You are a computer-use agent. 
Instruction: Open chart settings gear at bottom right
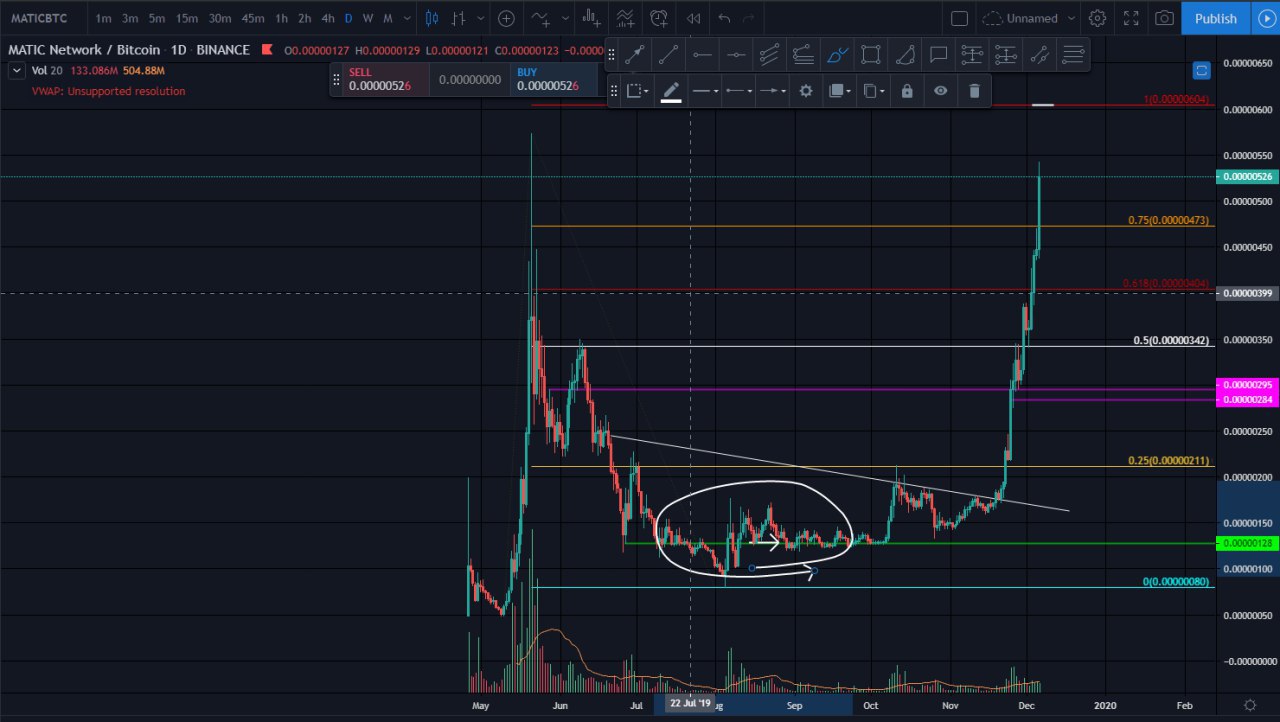(1249, 705)
